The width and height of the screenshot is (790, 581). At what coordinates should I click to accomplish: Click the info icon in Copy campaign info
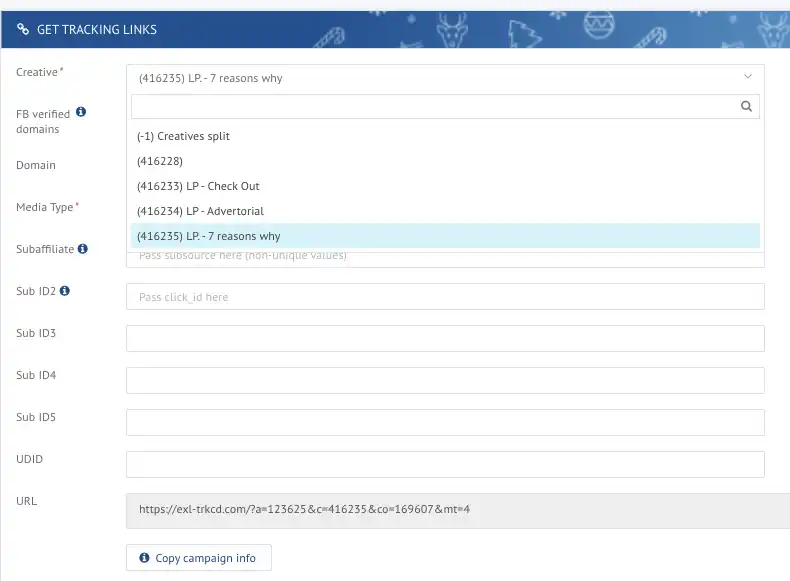[x=144, y=557]
